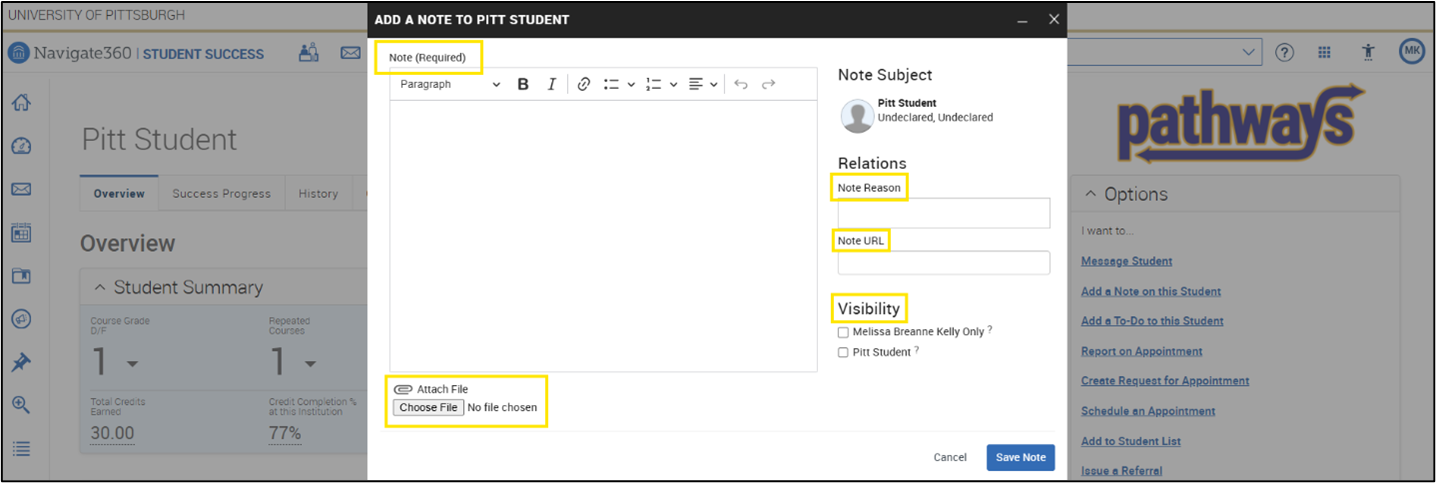The height and width of the screenshot is (483, 1436).
Task: Click the Total Credits Earned value 30.00
Action: pos(112,433)
